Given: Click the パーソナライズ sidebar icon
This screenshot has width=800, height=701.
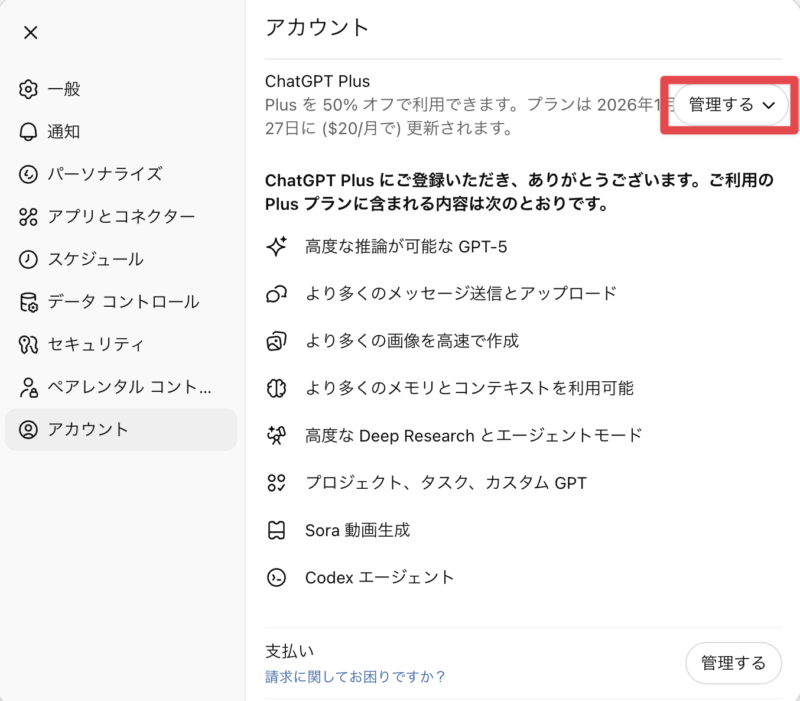Looking at the screenshot, I should coord(28,174).
